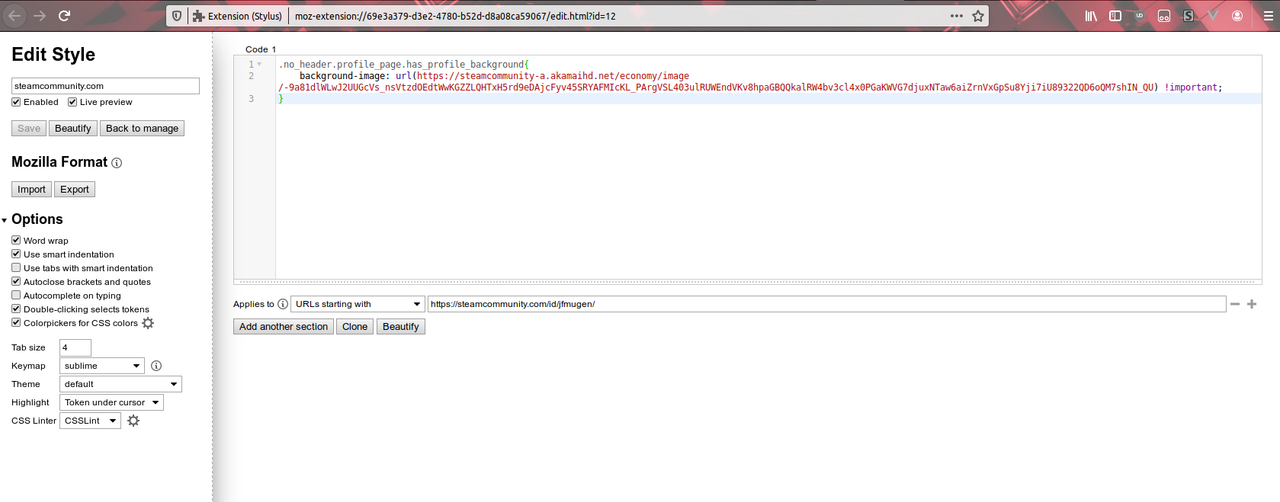
Task: Bookmark this page with the star icon
Action: tap(978, 16)
